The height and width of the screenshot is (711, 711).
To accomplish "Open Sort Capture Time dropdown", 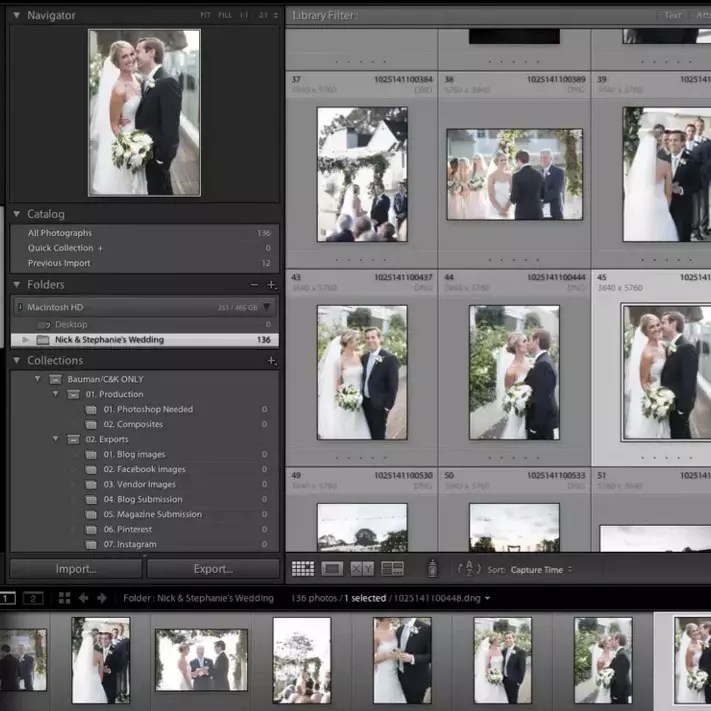I will click(541, 570).
